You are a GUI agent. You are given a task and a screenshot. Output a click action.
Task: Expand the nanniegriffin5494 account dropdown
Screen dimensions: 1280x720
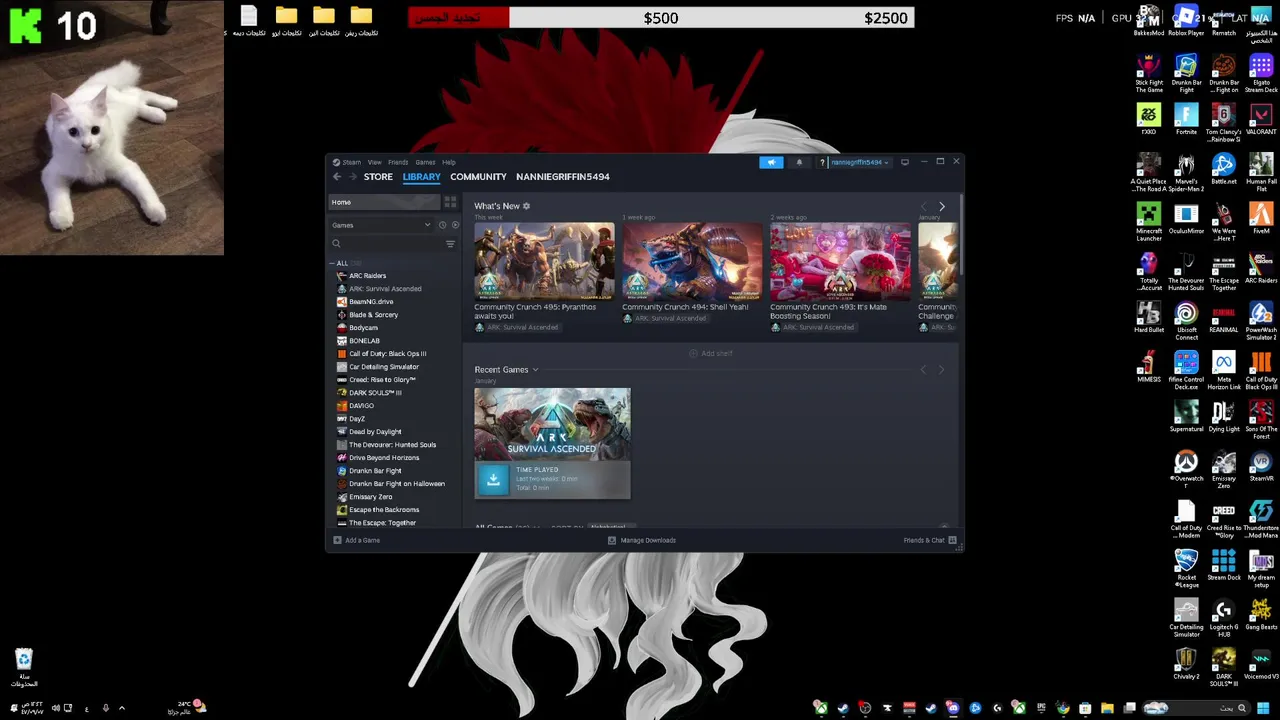pyautogui.click(x=859, y=162)
